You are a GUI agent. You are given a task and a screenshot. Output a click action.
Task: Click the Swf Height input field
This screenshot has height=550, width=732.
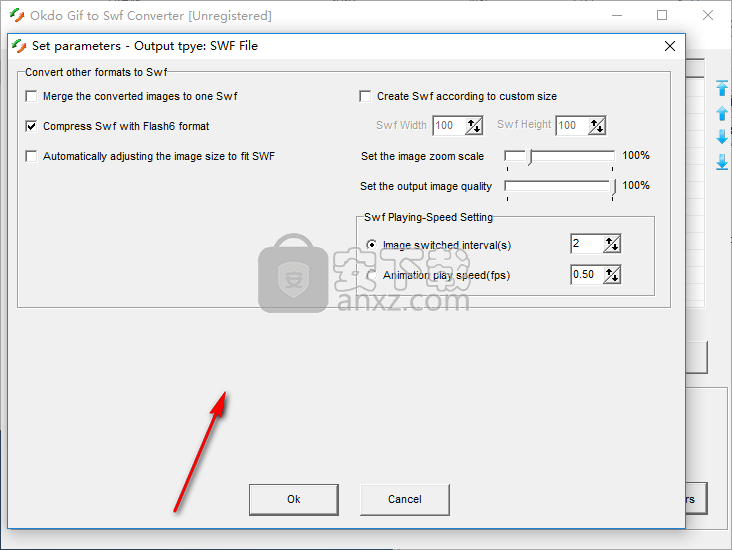pyautogui.click(x=572, y=126)
